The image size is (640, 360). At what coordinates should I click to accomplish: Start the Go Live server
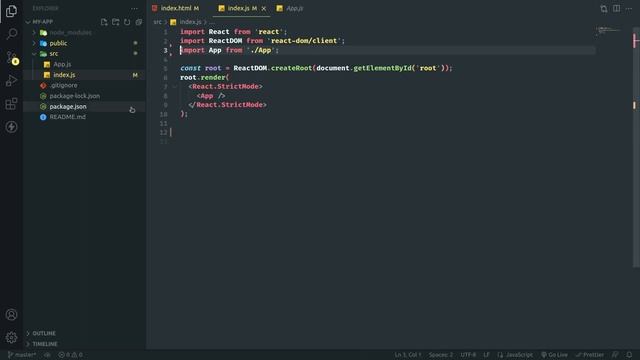coord(554,355)
